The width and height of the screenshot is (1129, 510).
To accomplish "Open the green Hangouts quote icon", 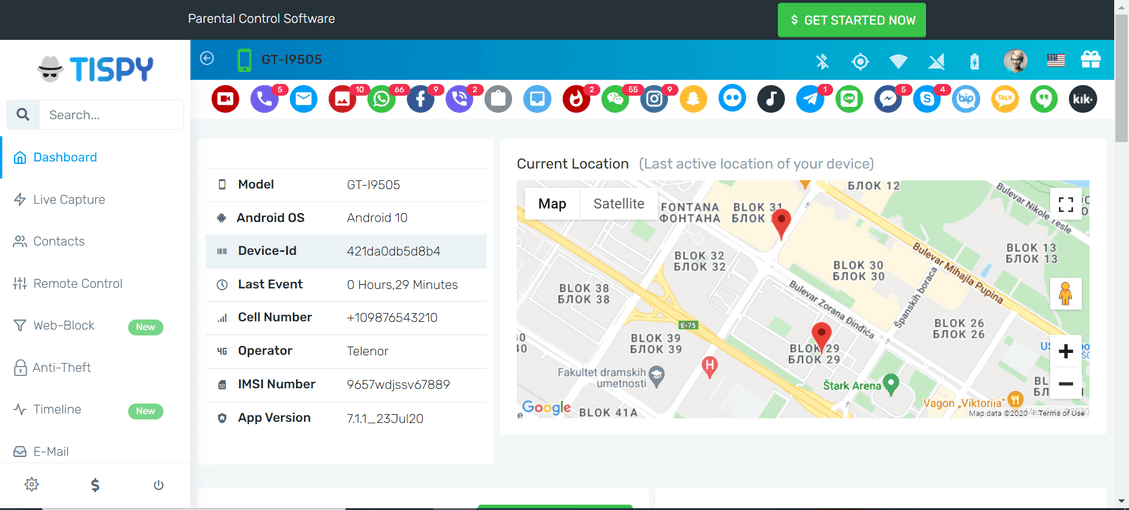I will [x=1043, y=99].
